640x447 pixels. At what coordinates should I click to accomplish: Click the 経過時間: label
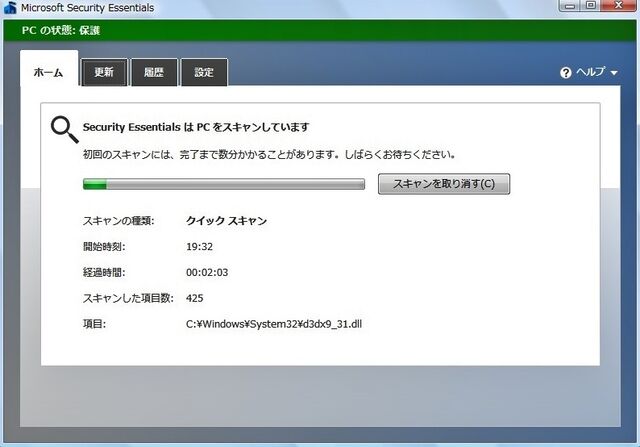104,272
